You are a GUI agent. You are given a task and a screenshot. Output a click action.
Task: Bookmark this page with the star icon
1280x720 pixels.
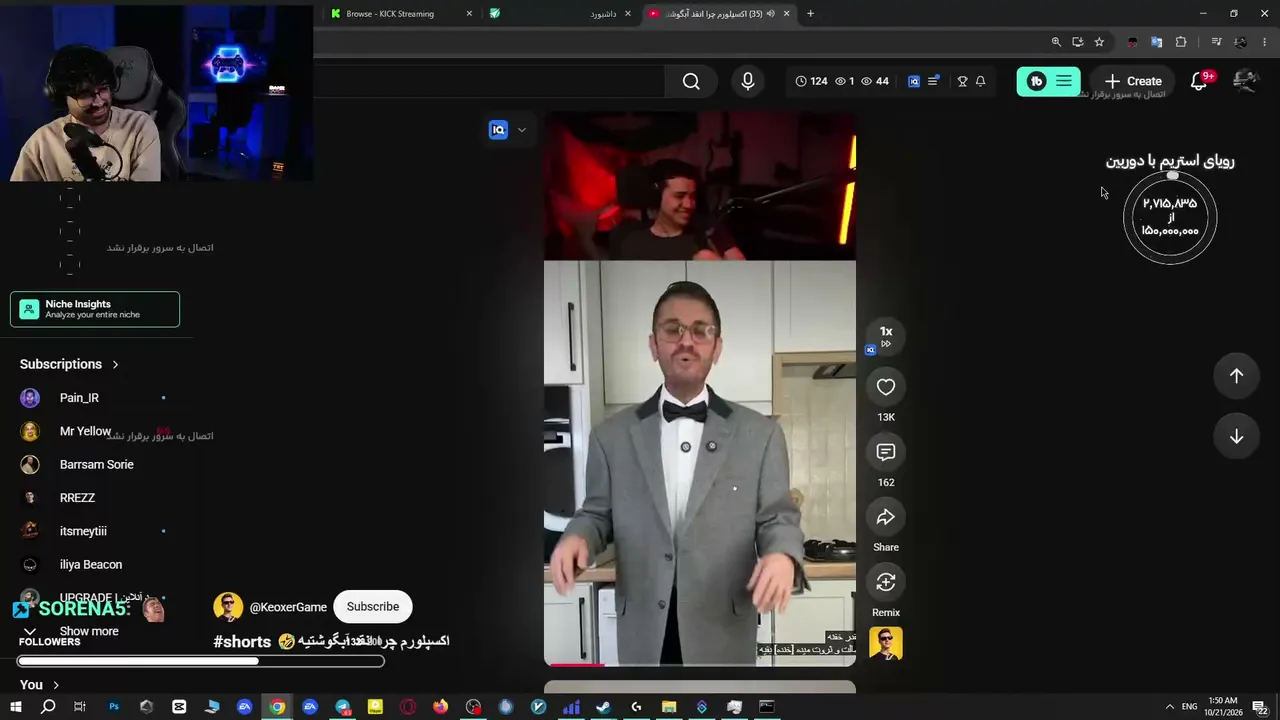pos(1099,42)
